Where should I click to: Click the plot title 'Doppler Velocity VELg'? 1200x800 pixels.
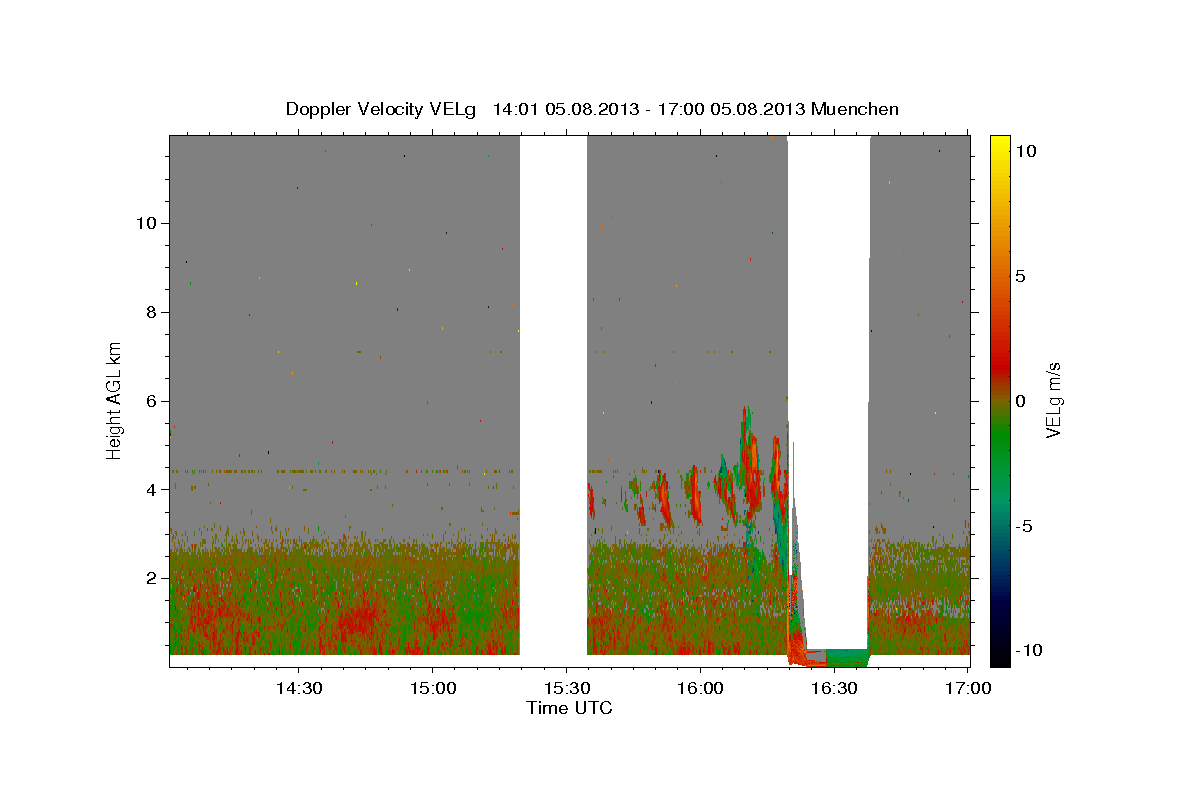(383, 109)
